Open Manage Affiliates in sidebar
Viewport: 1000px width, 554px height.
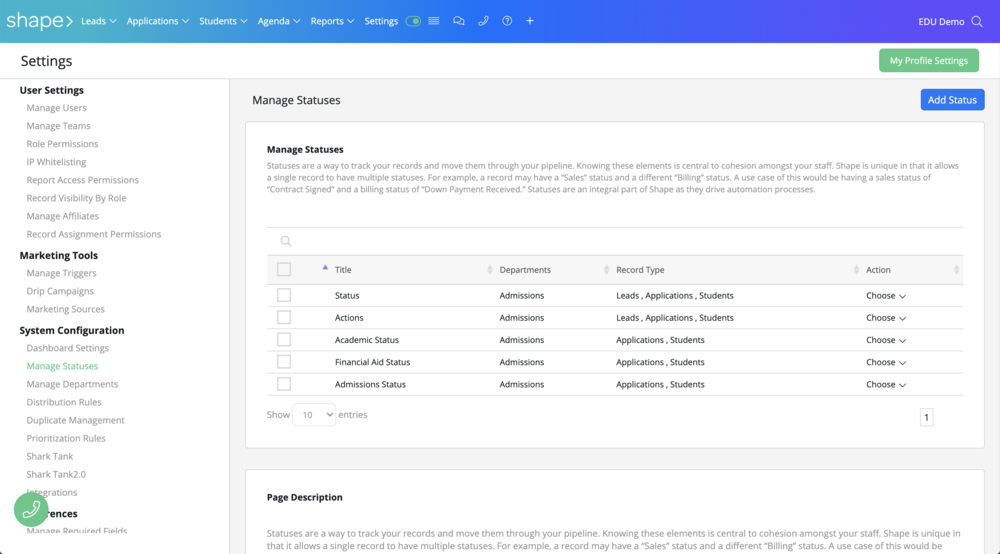coord(62,216)
